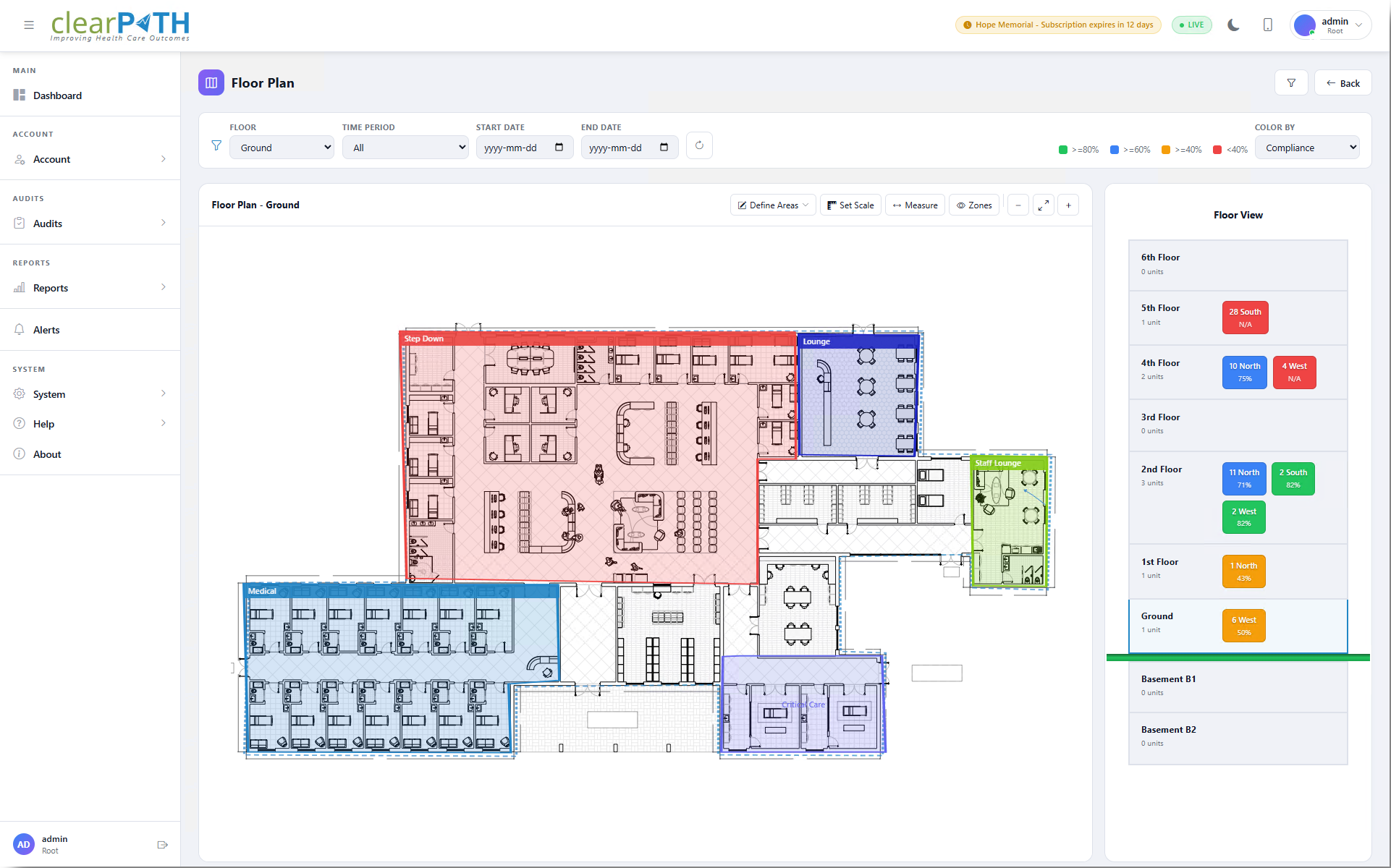Select the Start Date input field

pos(517,147)
